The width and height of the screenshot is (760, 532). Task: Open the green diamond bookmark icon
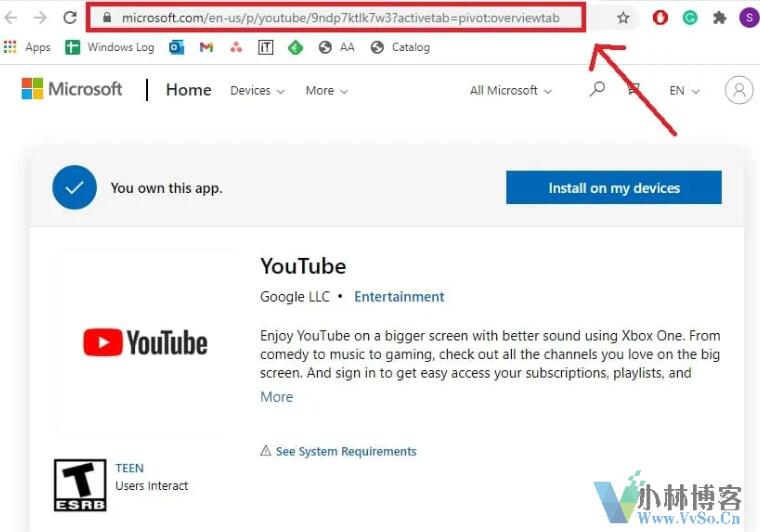point(295,47)
